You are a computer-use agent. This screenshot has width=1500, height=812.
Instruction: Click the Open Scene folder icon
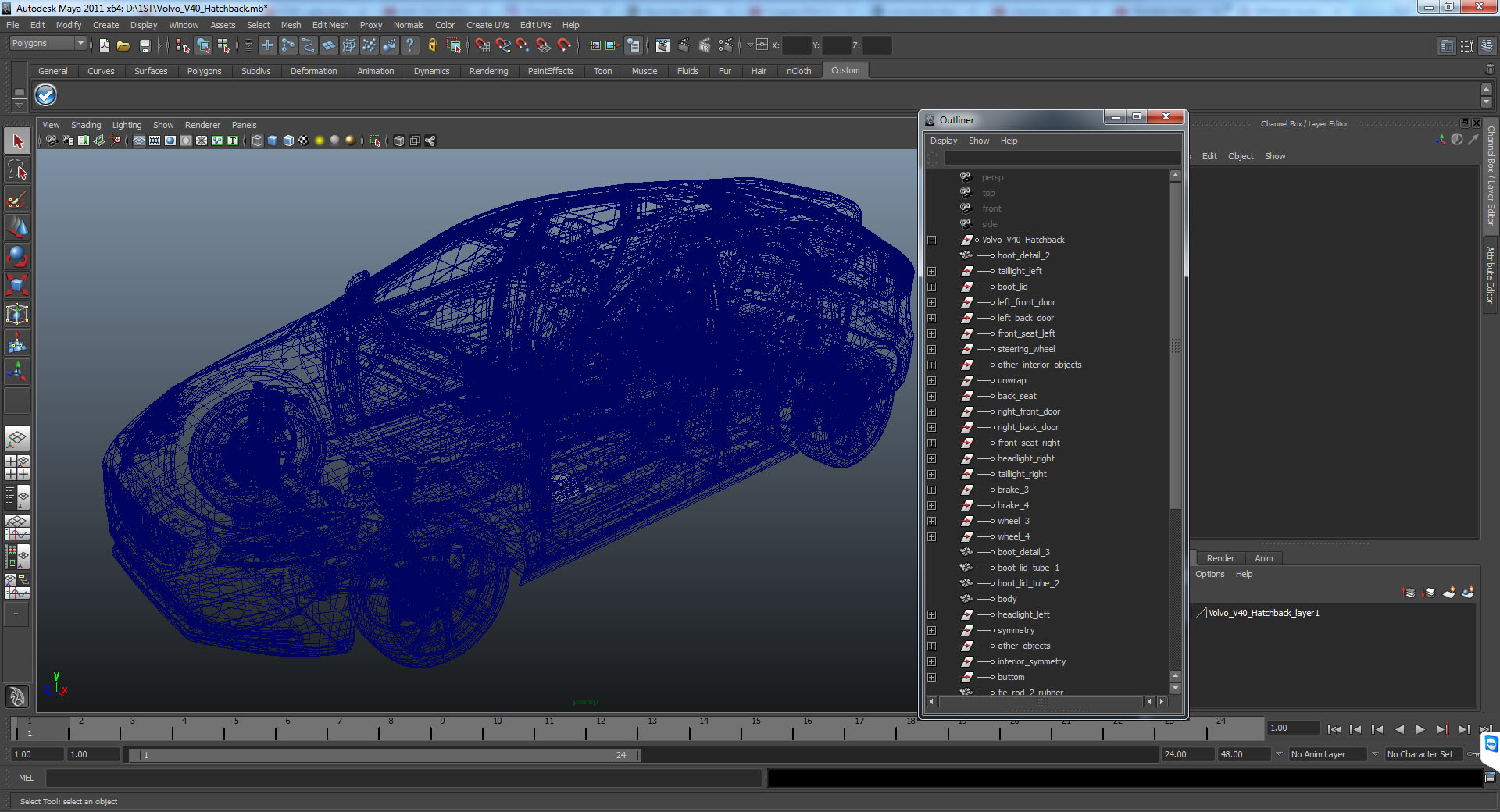[123, 45]
